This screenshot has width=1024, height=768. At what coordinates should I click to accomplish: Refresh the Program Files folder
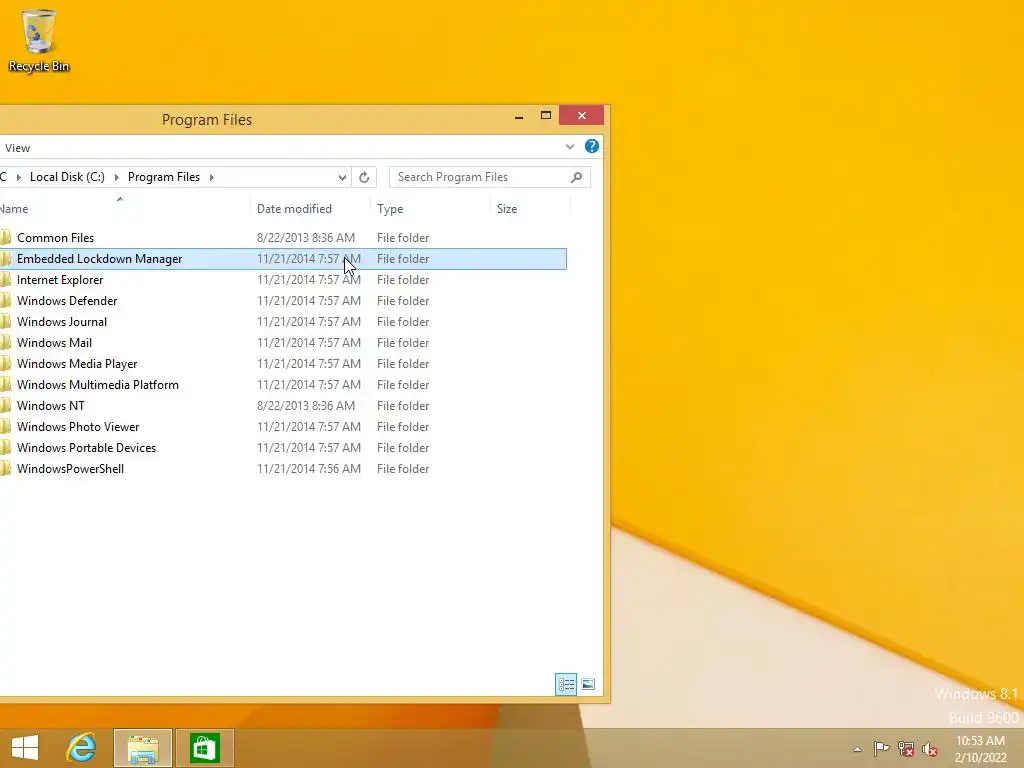pyautogui.click(x=364, y=178)
